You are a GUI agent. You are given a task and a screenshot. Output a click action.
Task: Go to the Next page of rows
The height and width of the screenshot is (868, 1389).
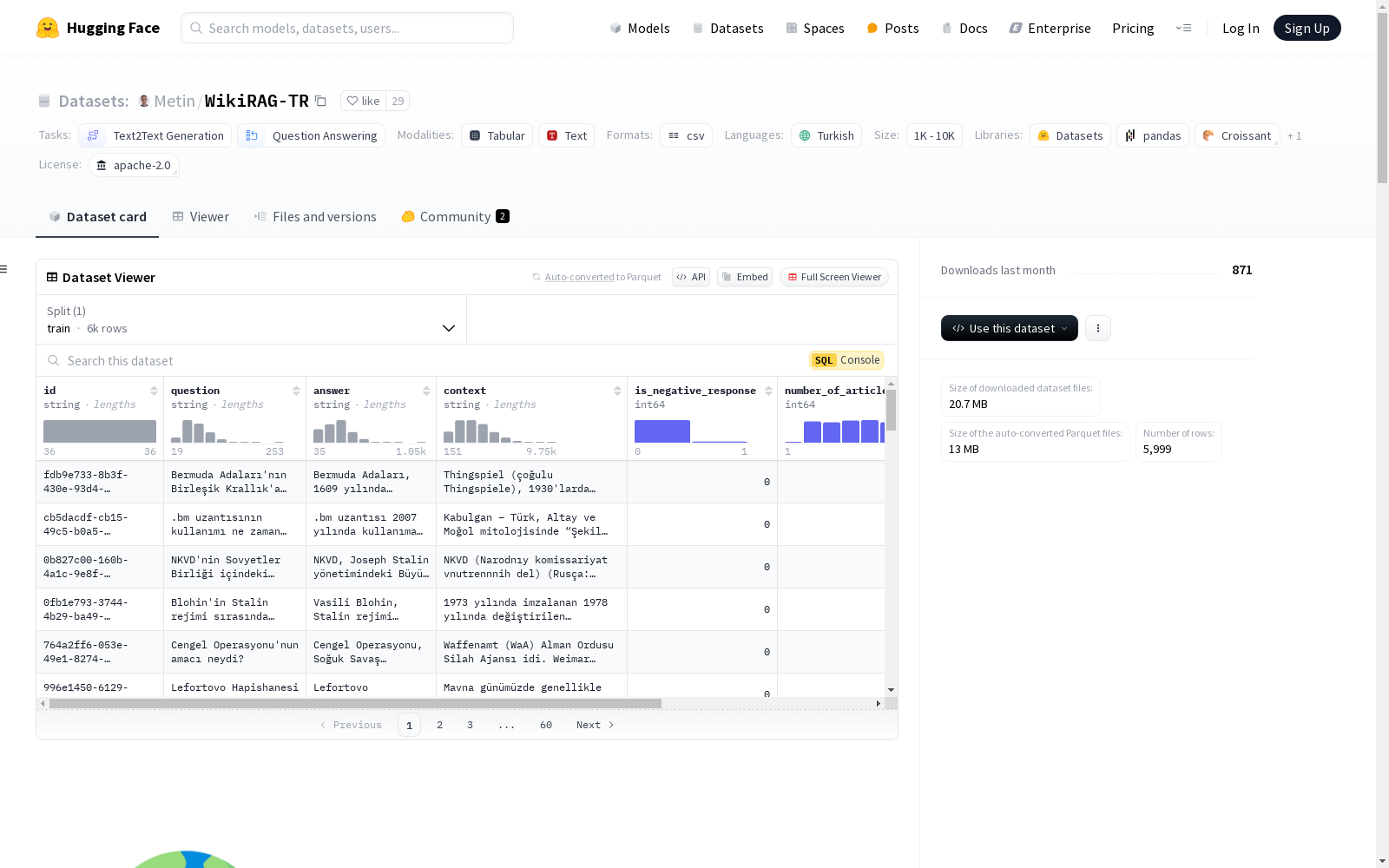click(596, 725)
